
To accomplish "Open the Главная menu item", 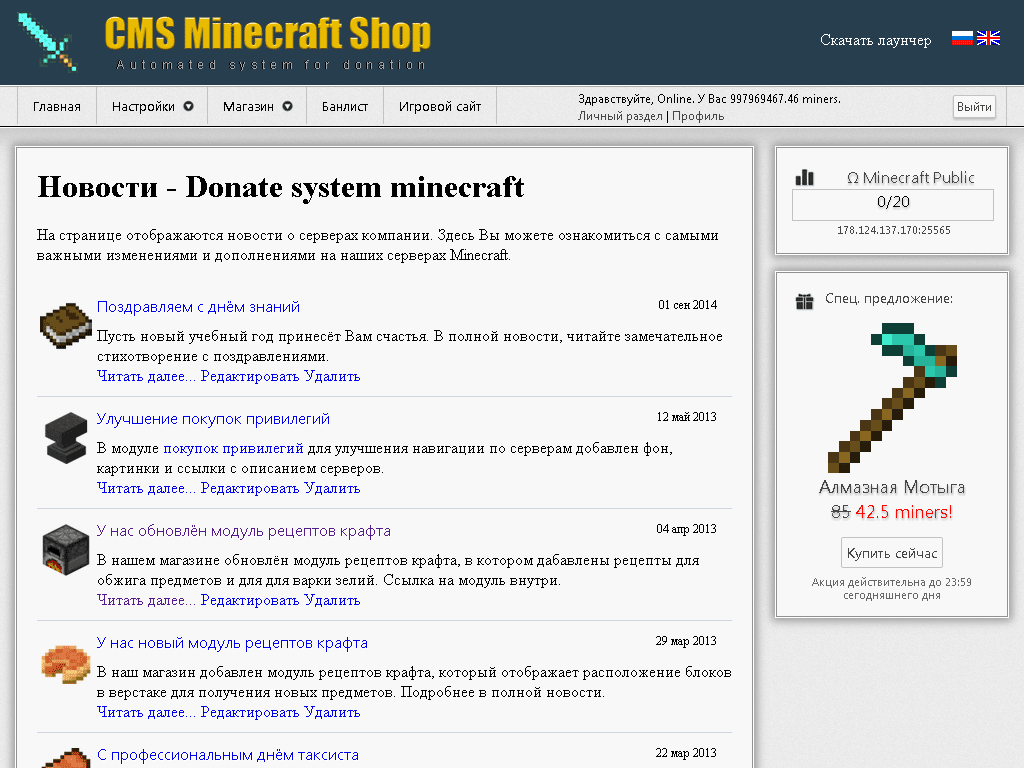I will 57,107.
